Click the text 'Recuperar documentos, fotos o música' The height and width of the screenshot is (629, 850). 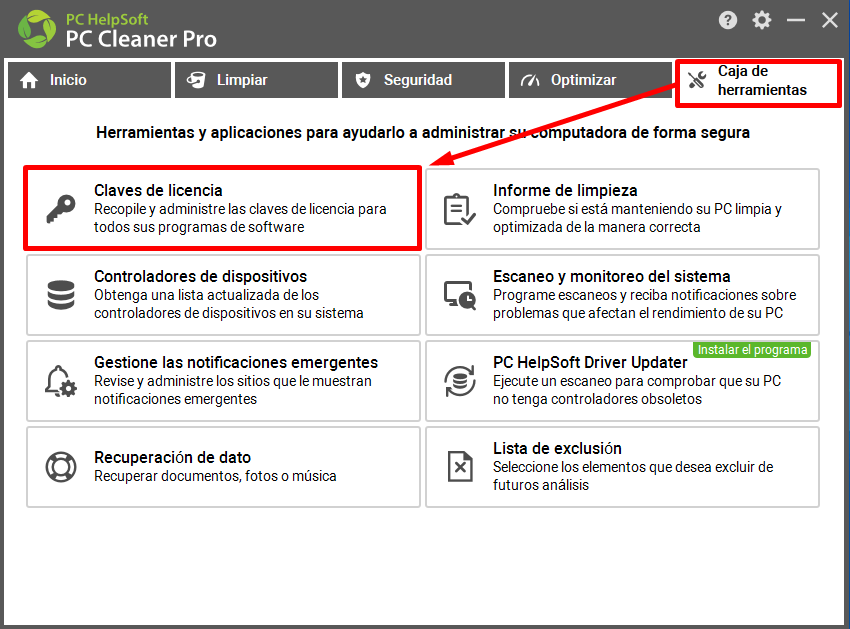[x=215, y=476]
